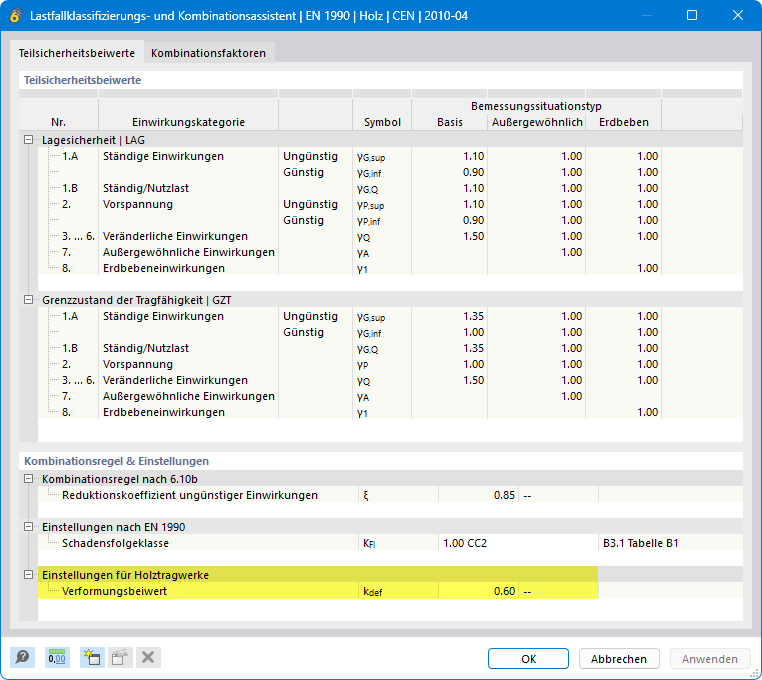Click GZT row 8. Erdbebeneinwirkungen
762x680 pixels.
164,412
